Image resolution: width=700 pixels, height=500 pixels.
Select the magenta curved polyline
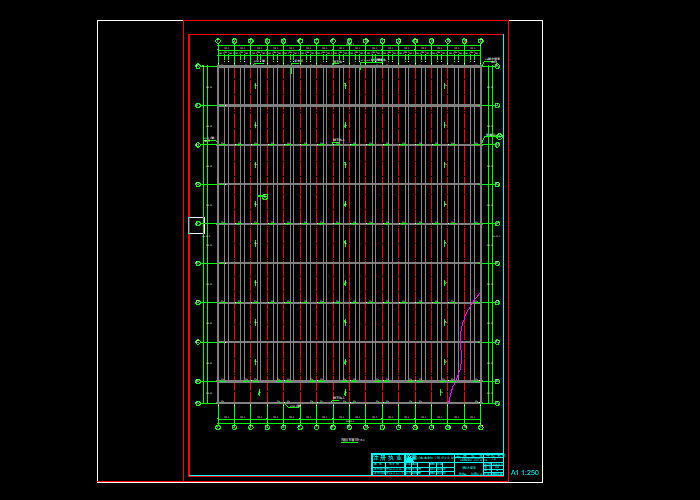coord(464,348)
